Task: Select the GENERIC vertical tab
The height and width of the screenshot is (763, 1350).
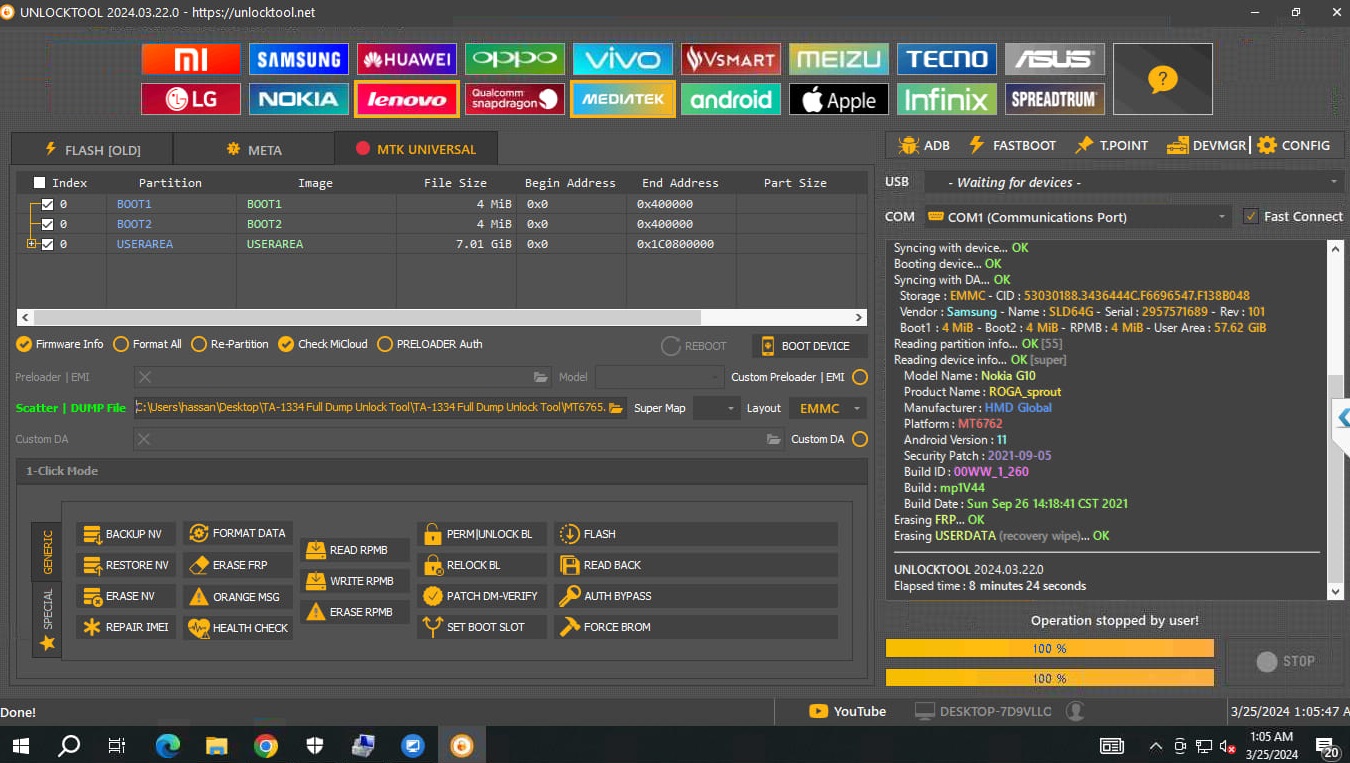Action: click(x=47, y=551)
